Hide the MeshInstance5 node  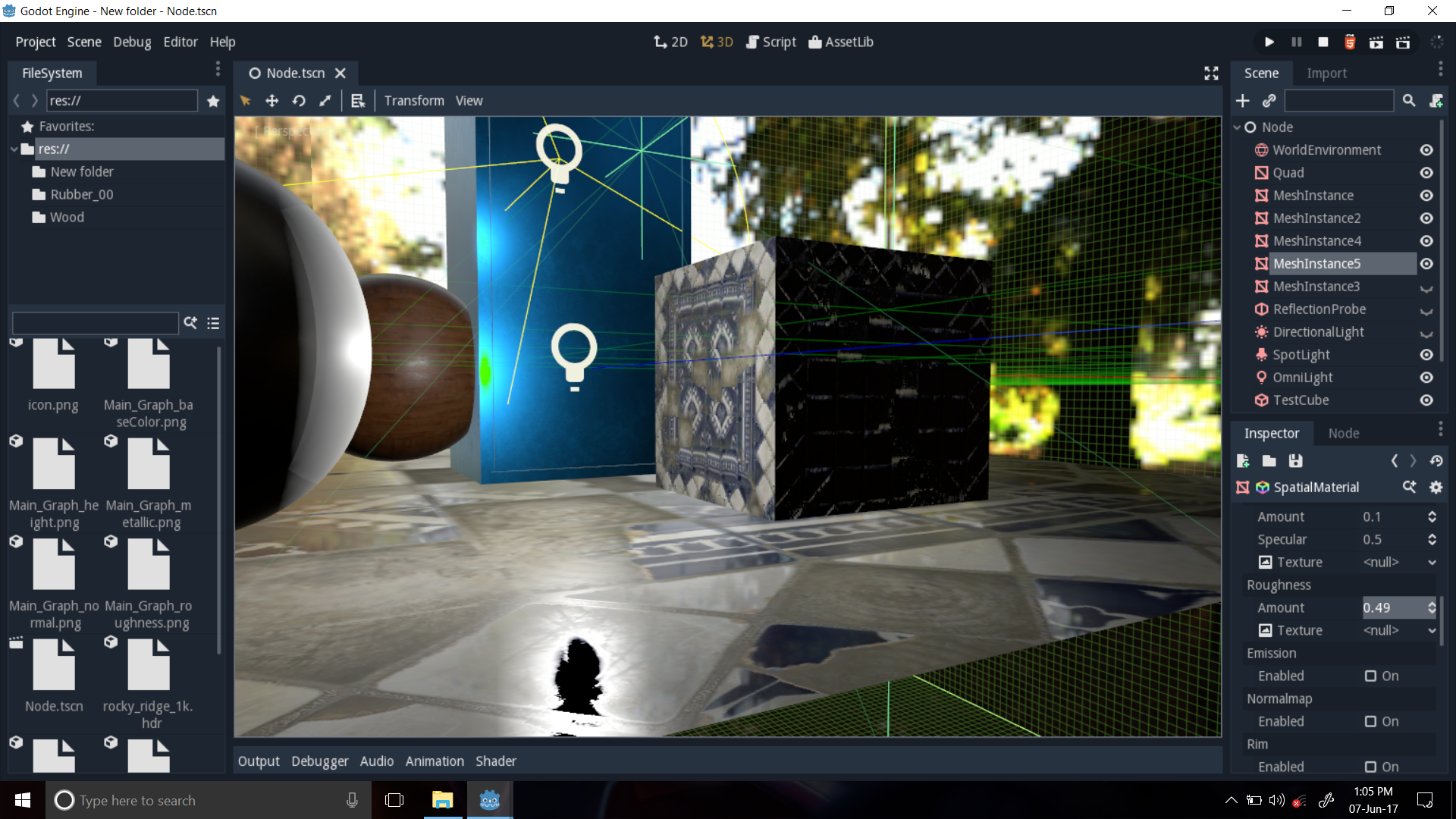pyautogui.click(x=1426, y=263)
